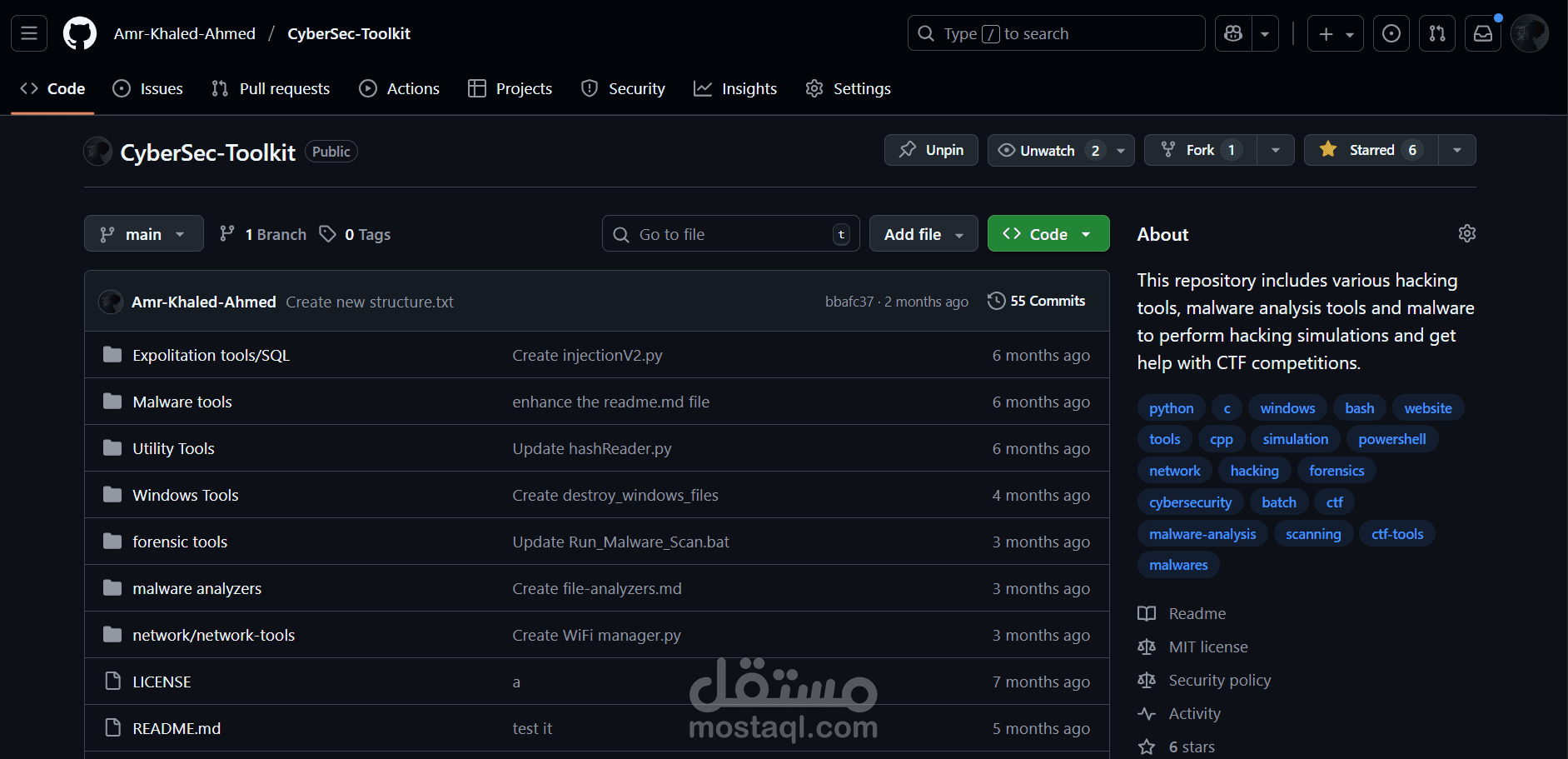
Task: Click commit author avatar next to Amr-Khaled-Ahmed
Action: point(111,302)
